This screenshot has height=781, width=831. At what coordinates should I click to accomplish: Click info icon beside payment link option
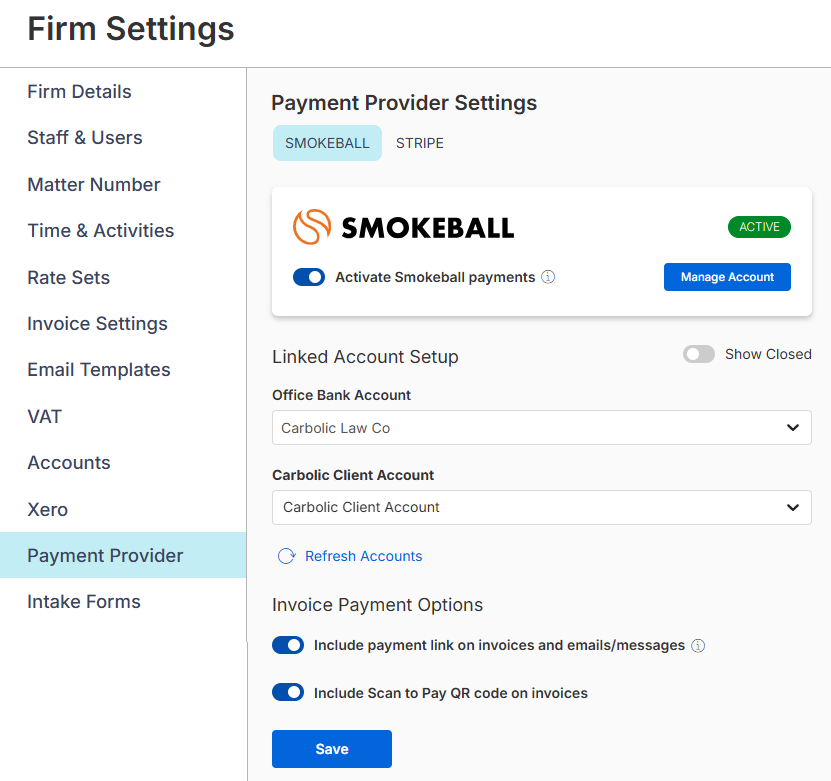click(698, 645)
